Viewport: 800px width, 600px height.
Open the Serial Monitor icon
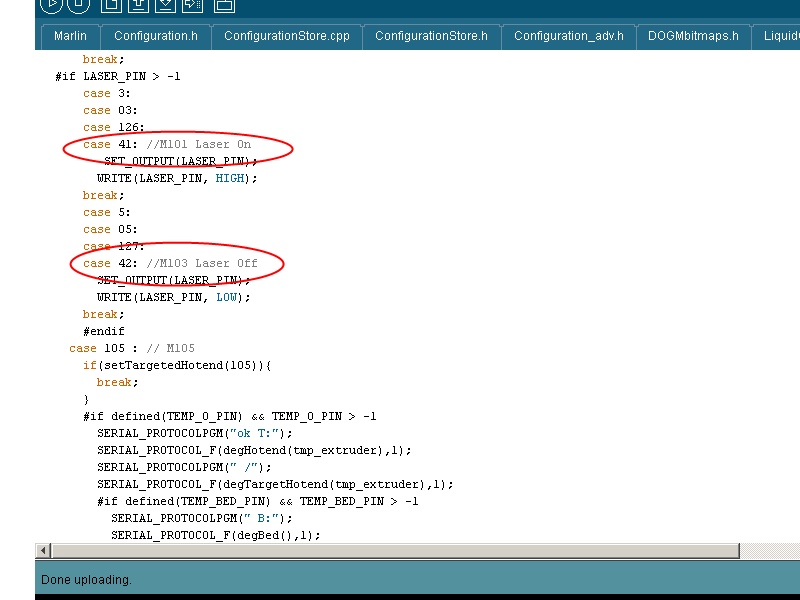pyautogui.click(x=224, y=4)
